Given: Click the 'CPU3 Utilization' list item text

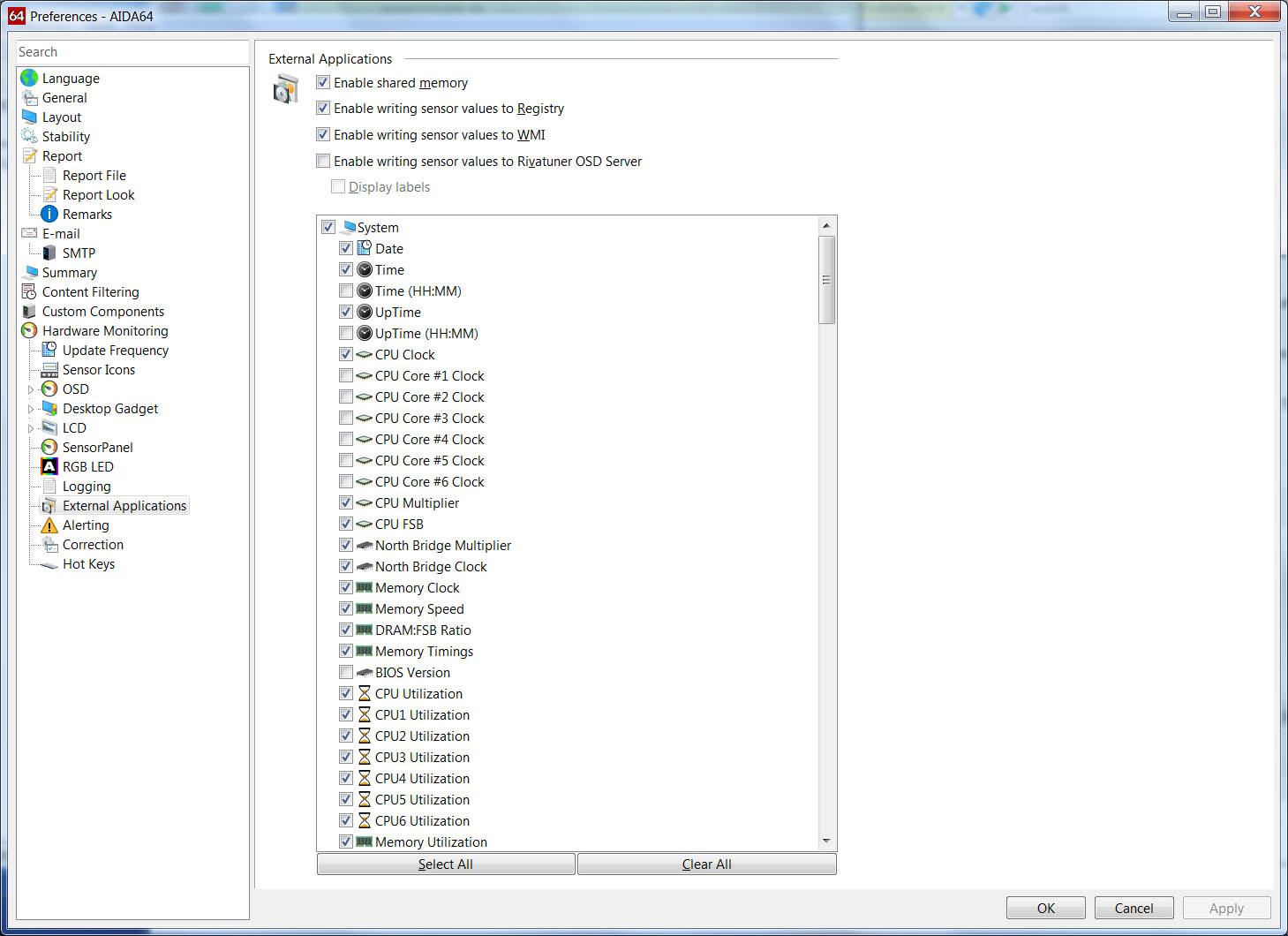Looking at the screenshot, I should [x=422, y=757].
